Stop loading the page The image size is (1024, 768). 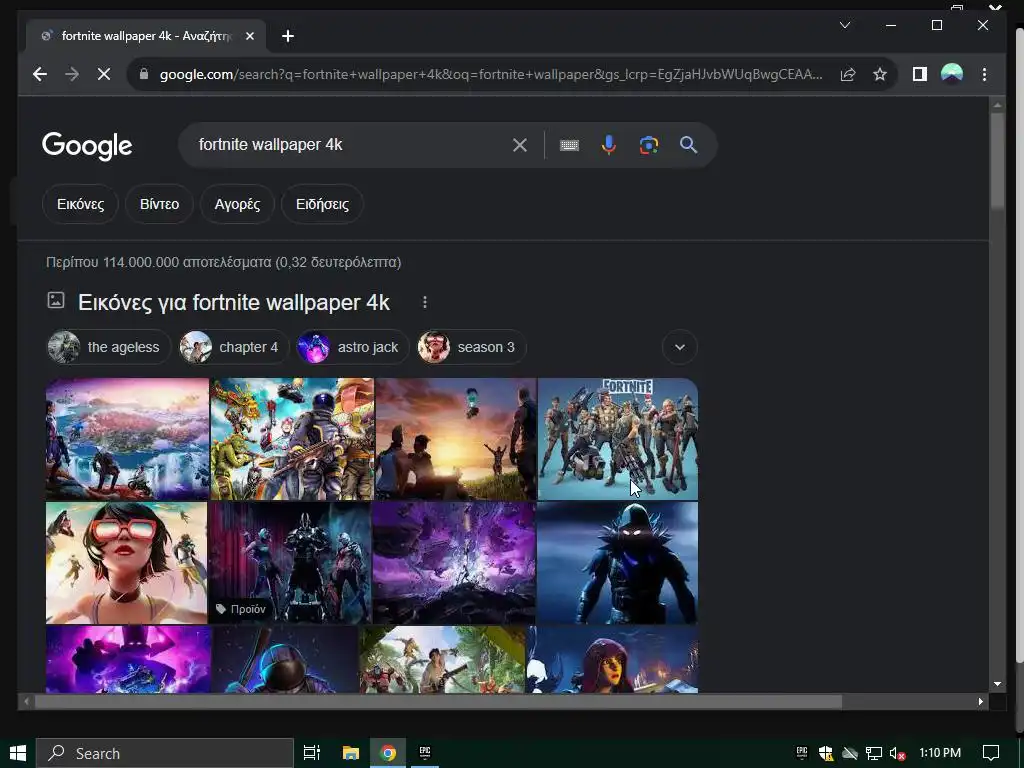(x=104, y=74)
